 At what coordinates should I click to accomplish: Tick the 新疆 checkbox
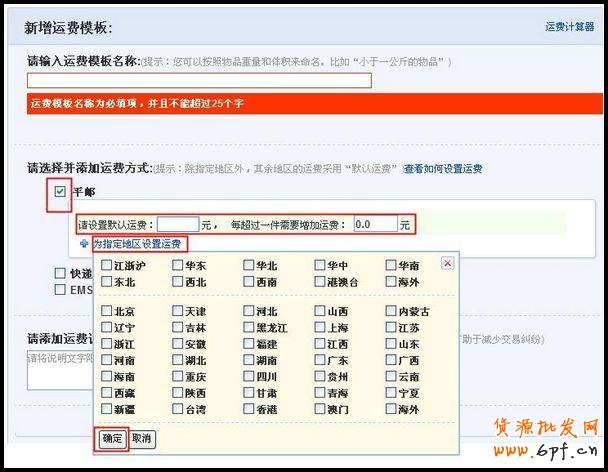pos(106,410)
